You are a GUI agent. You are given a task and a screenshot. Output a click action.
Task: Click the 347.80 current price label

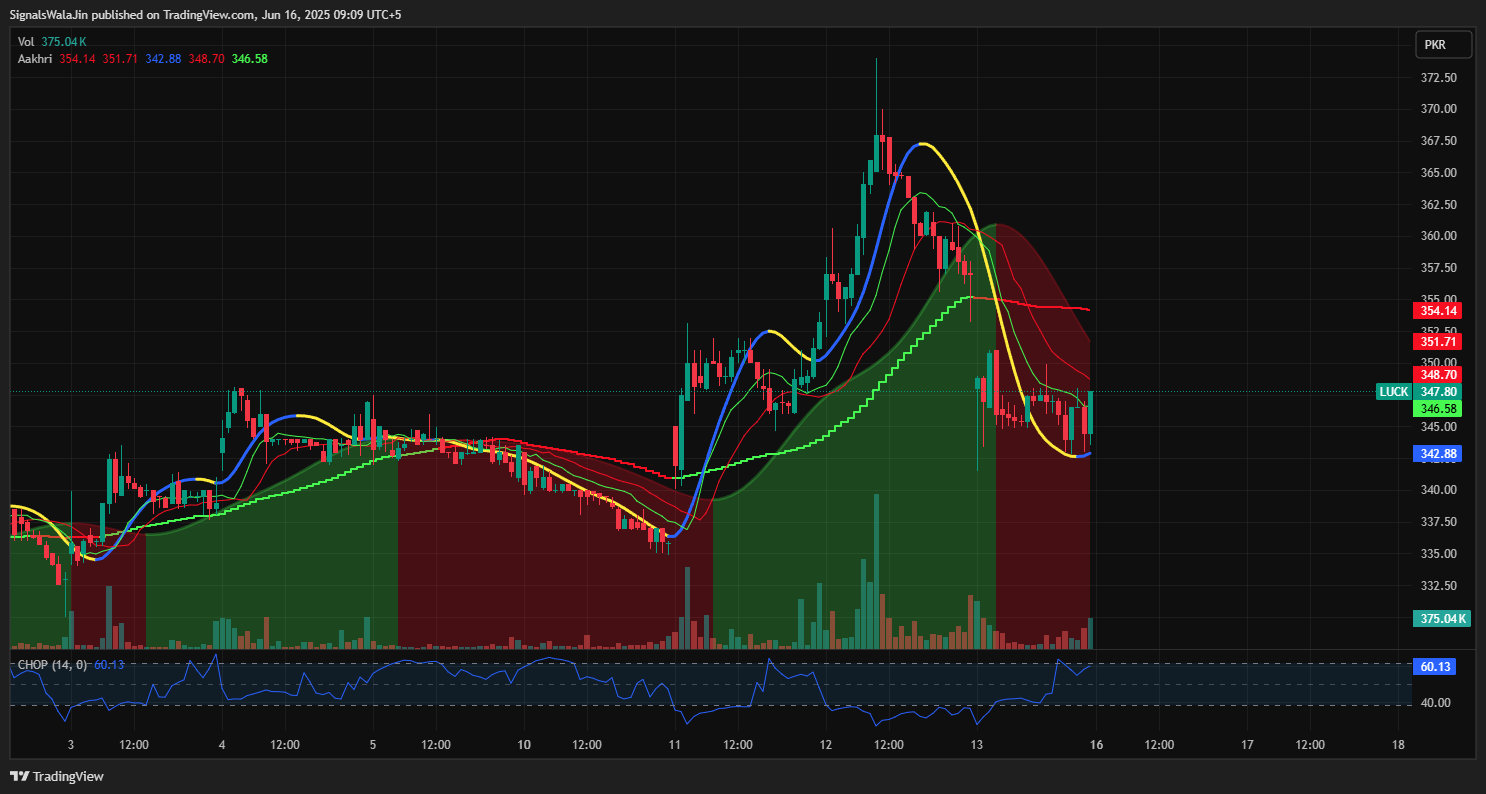(1438, 391)
